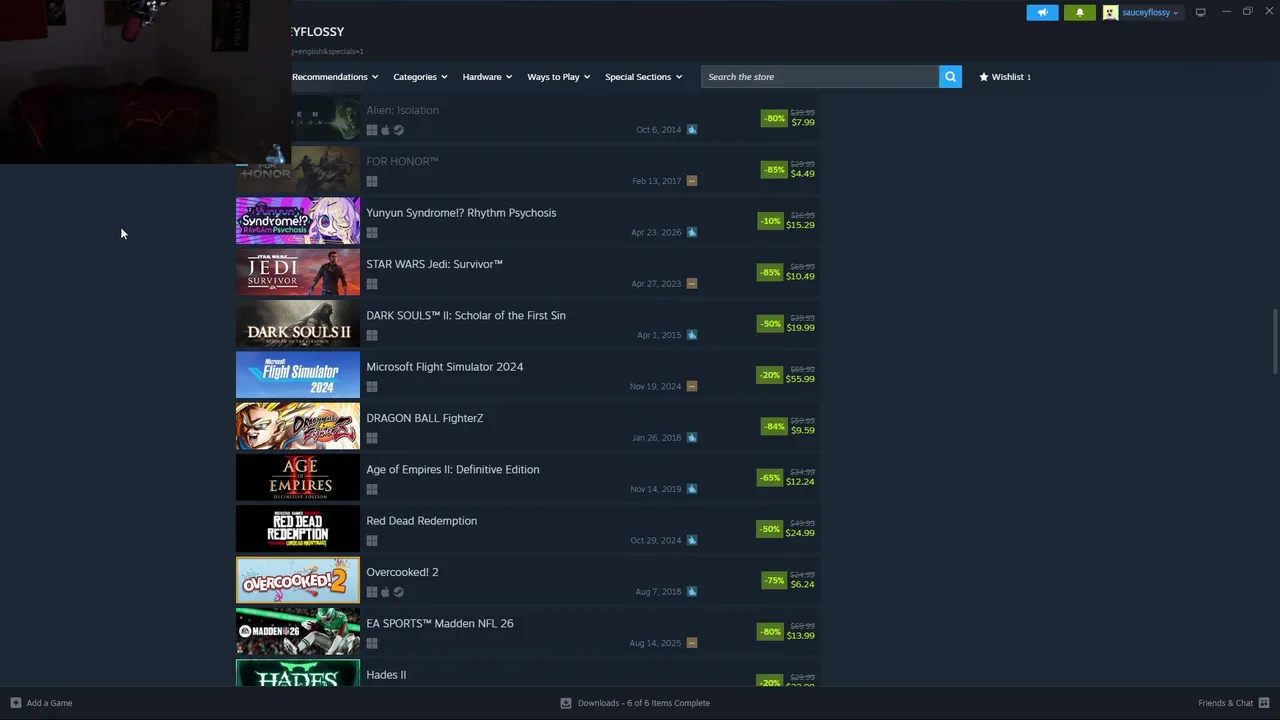Click Overcooked! 2 review thumbs icon
Viewport: 1280px width, 720px height.
[x=692, y=591]
